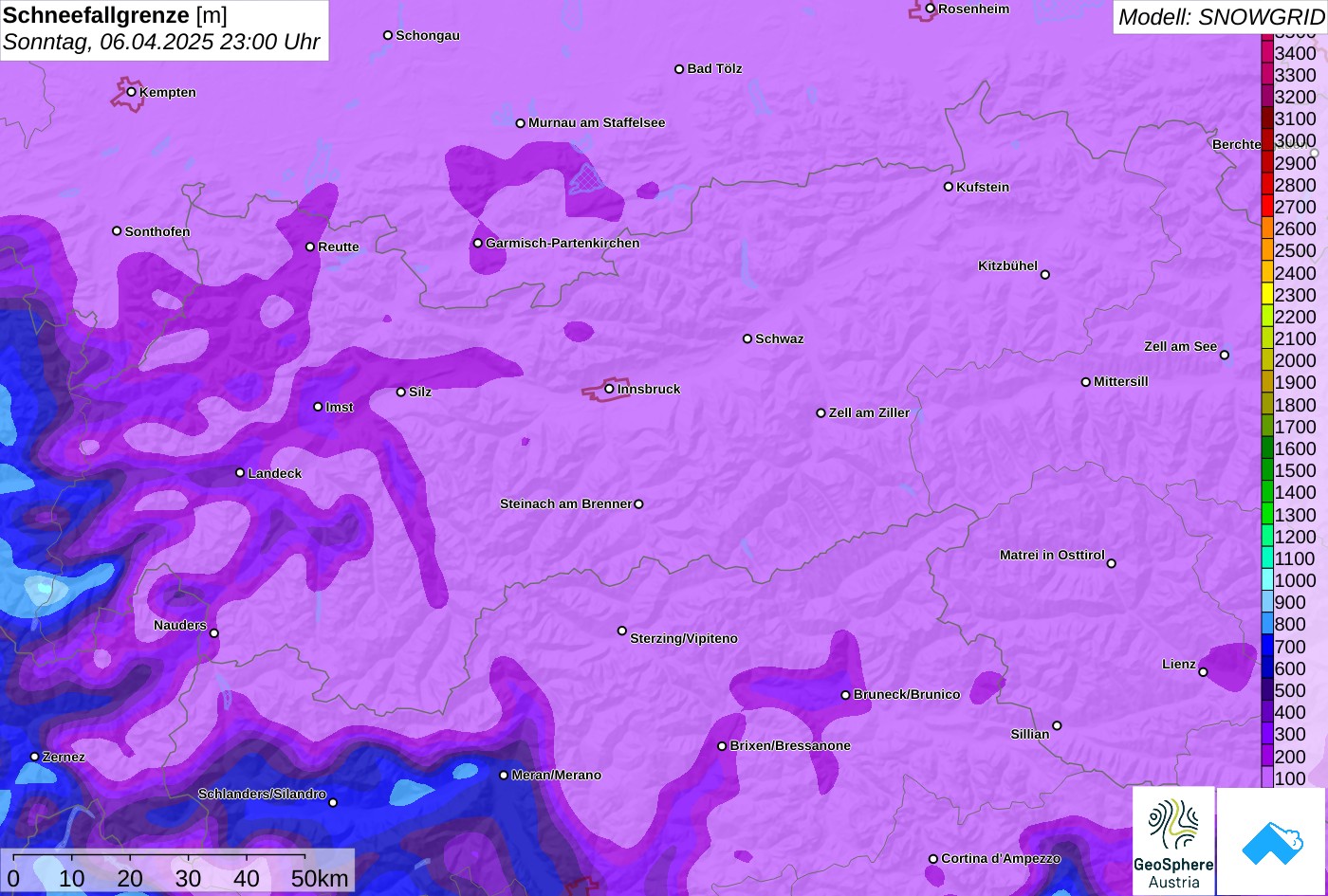The height and width of the screenshot is (896, 1328).
Task: Click the Meran/Merano marker dot
Action: [504, 775]
